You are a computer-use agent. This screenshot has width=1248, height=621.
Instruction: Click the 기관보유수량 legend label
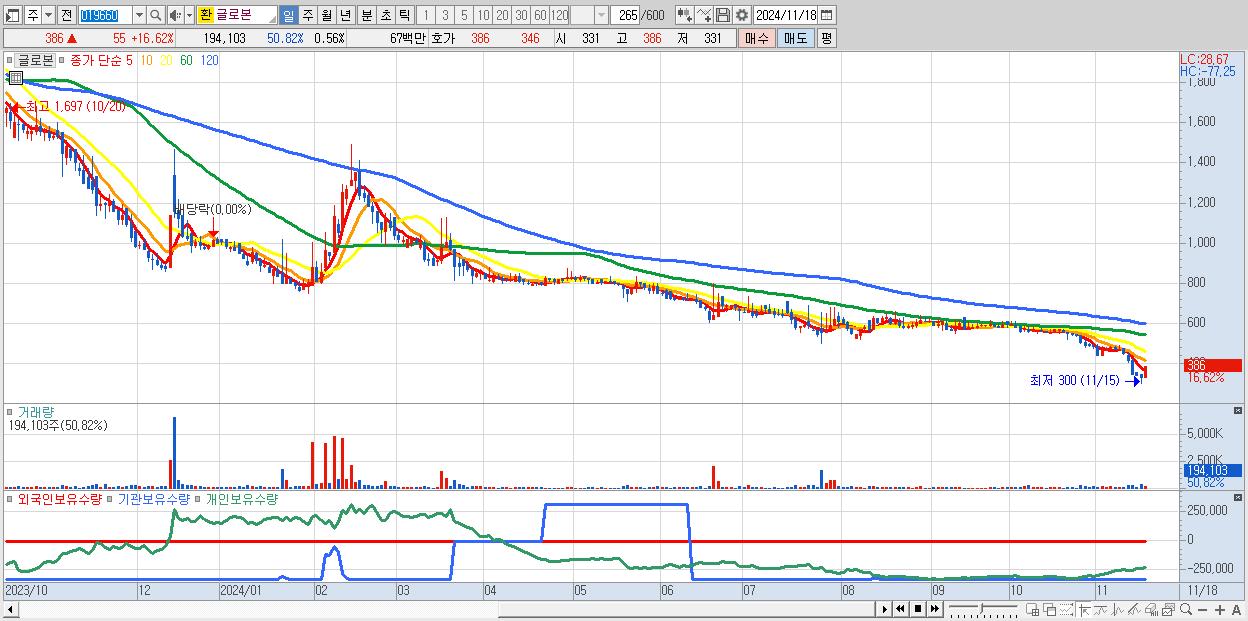coord(154,498)
